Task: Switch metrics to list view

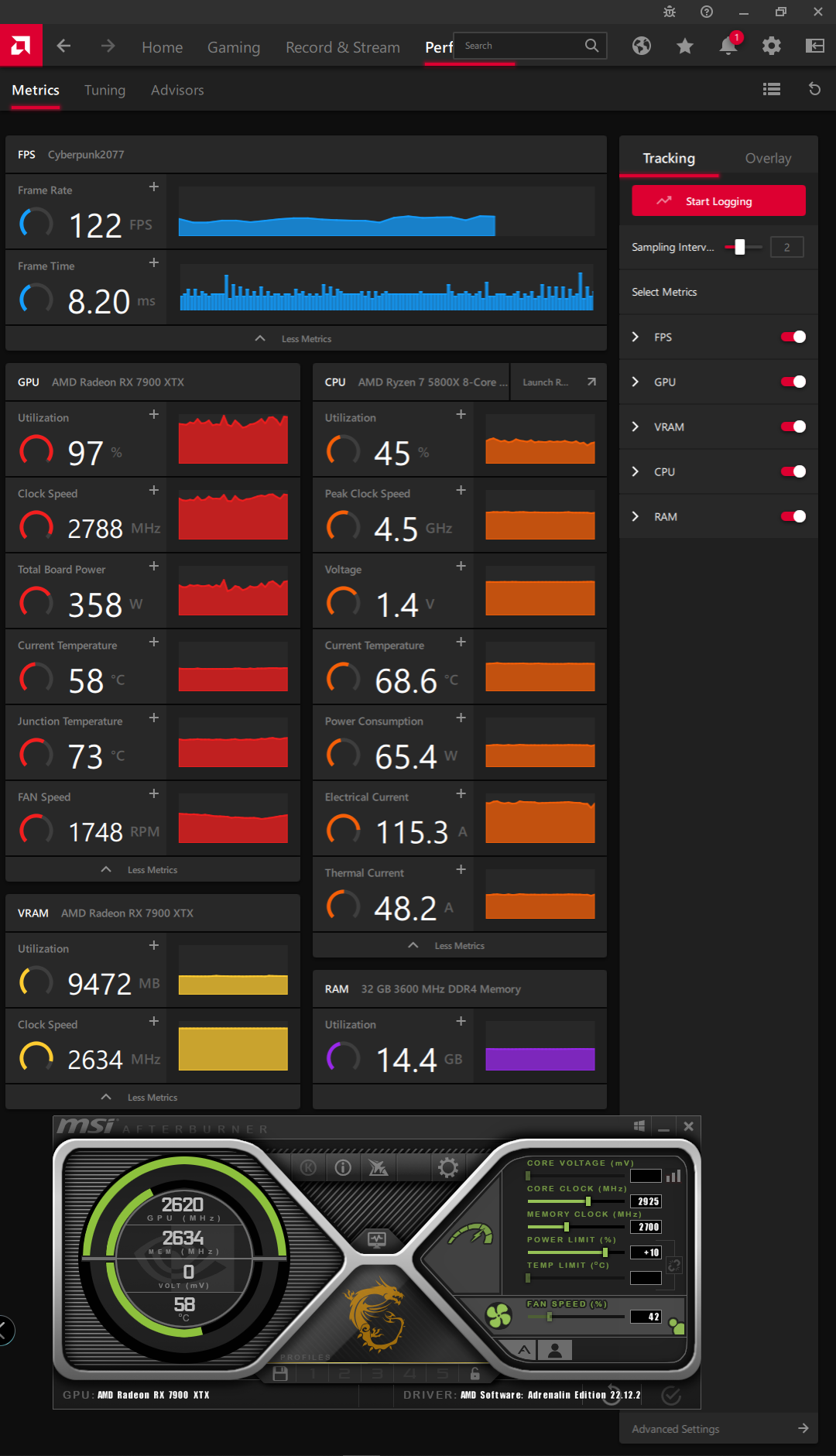Action: pyautogui.click(x=772, y=89)
